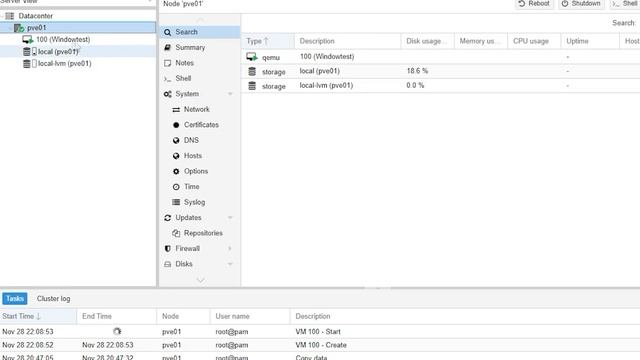Click the Repositories copy icon
The image size is (640, 360).
click(176, 233)
